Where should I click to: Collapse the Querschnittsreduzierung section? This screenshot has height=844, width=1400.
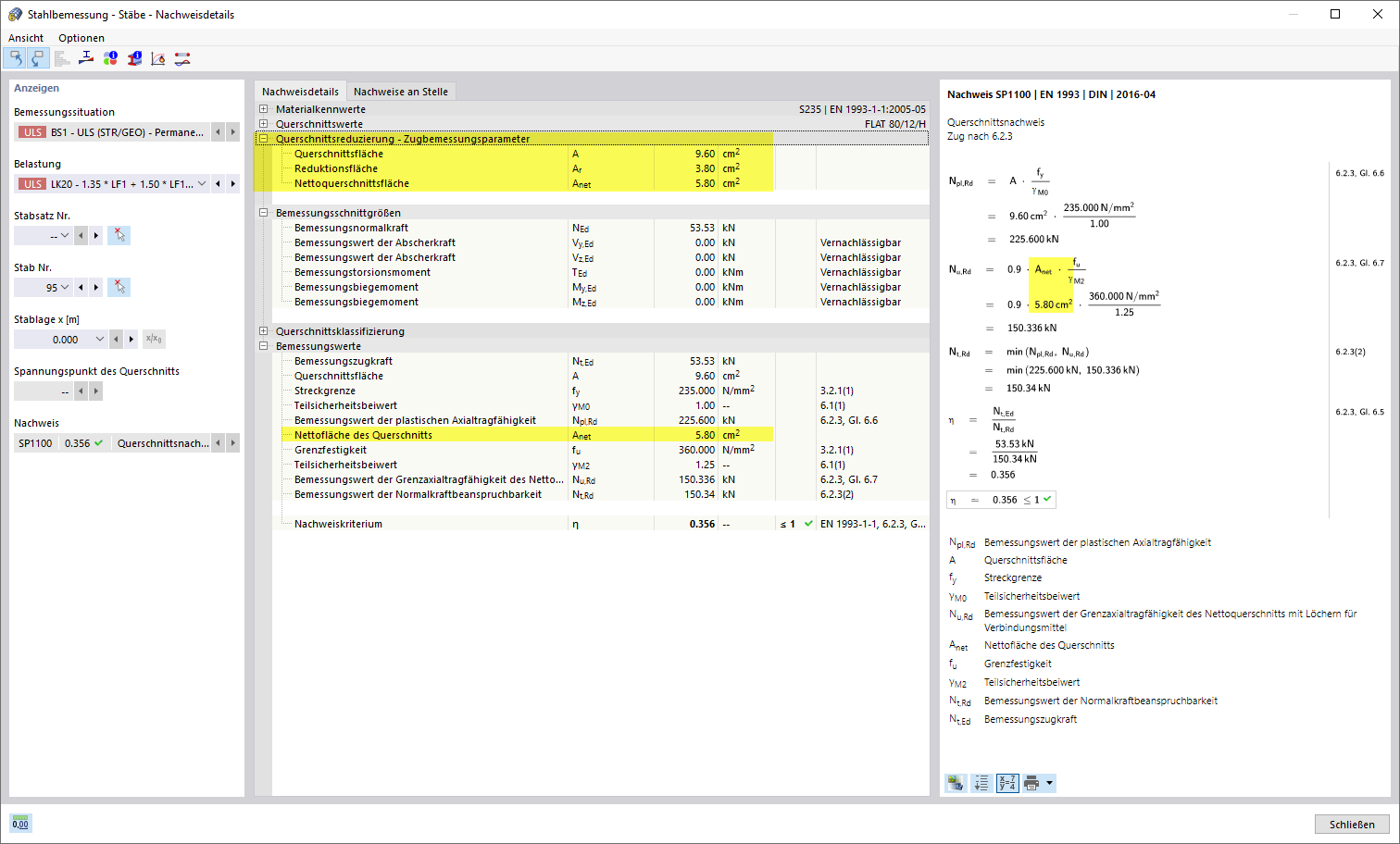coord(264,139)
